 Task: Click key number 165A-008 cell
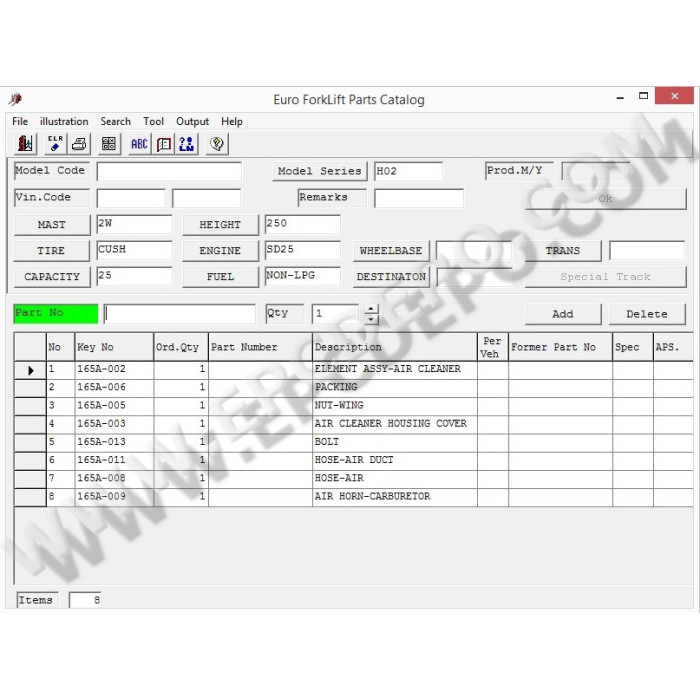click(114, 479)
